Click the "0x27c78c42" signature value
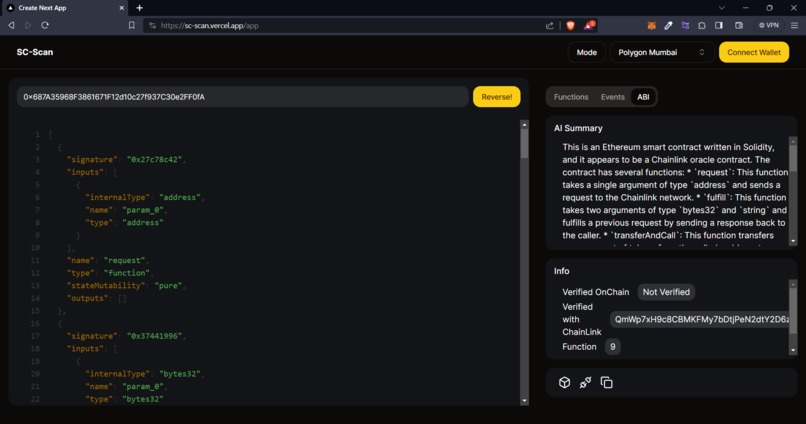Image resolution: width=806 pixels, height=424 pixels. 154,159
